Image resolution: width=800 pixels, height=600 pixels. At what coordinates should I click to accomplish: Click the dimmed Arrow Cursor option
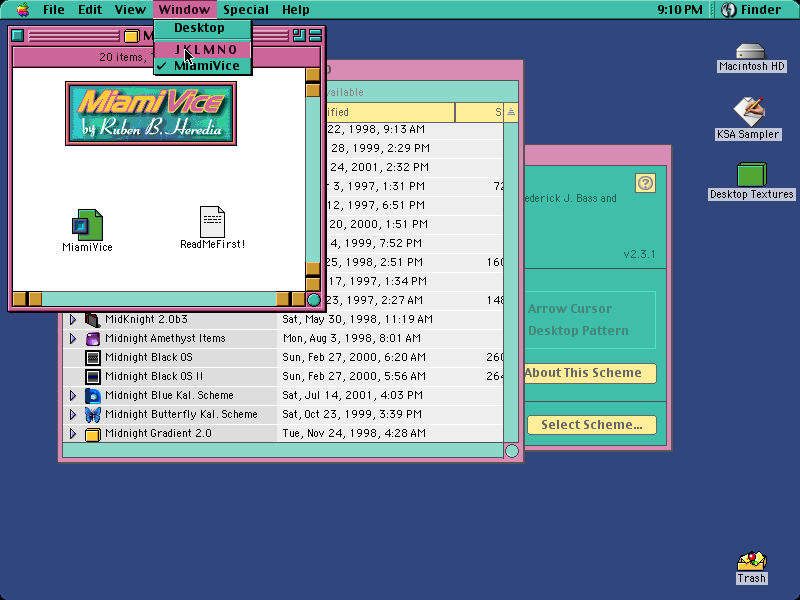[570, 309]
